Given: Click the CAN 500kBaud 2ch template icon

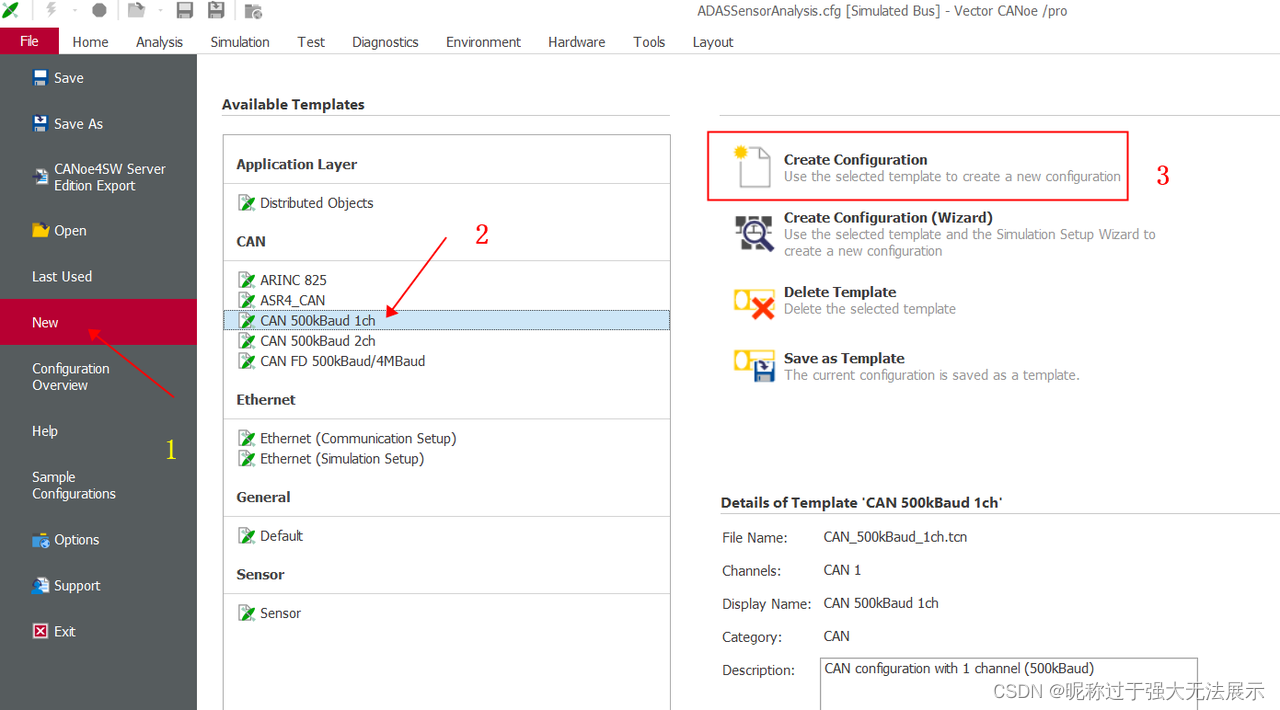Looking at the screenshot, I should pyautogui.click(x=247, y=340).
